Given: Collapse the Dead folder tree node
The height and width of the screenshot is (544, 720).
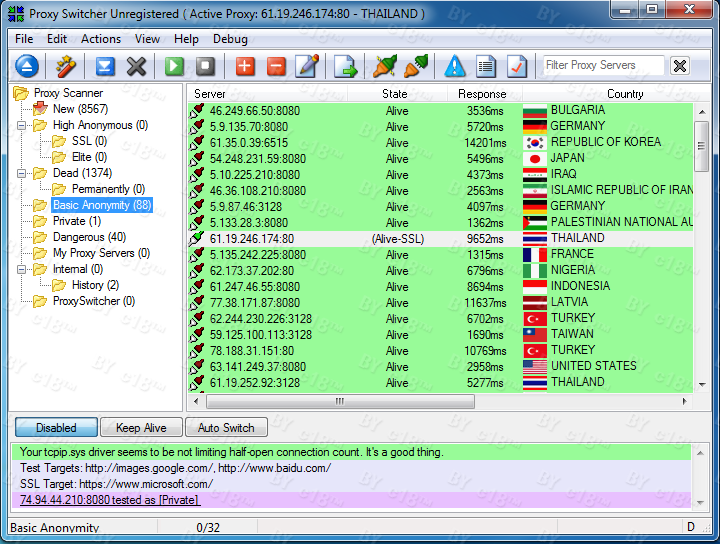Looking at the screenshot, I should click(22, 173).
